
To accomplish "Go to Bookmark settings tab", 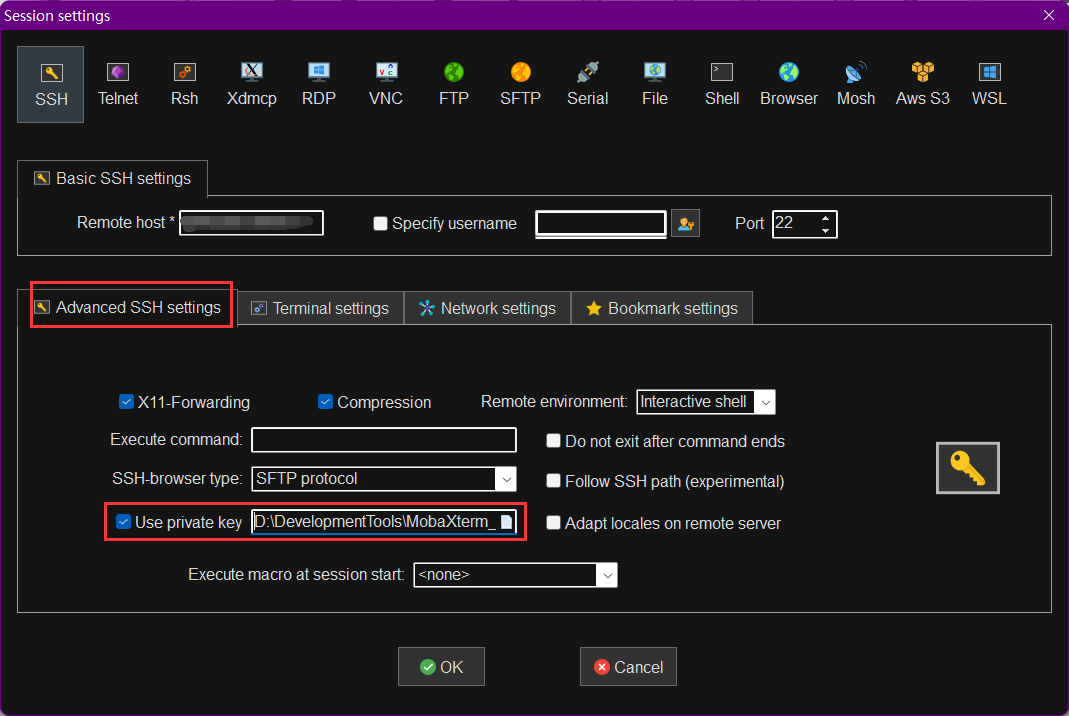I will pos(662,308).
